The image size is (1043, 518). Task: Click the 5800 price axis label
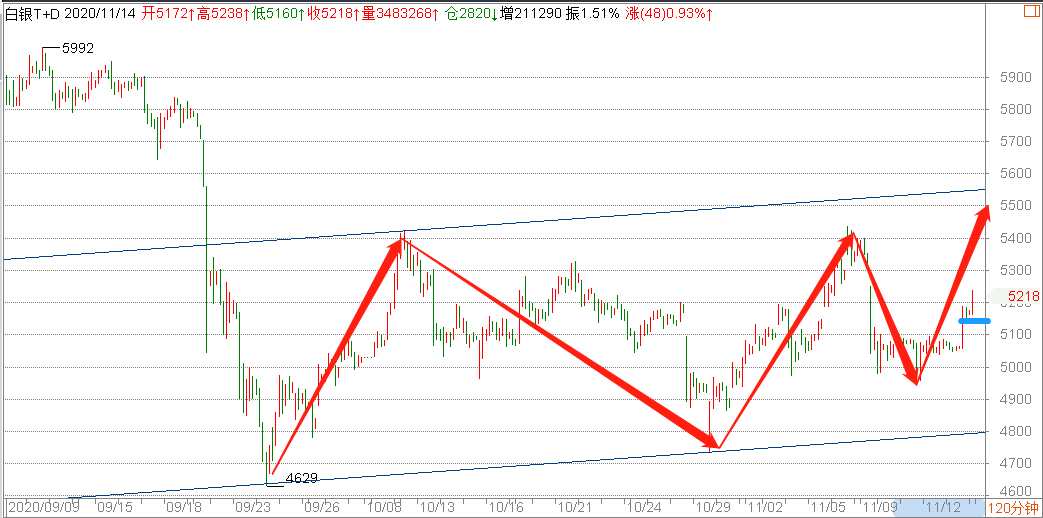[1014, 109]
